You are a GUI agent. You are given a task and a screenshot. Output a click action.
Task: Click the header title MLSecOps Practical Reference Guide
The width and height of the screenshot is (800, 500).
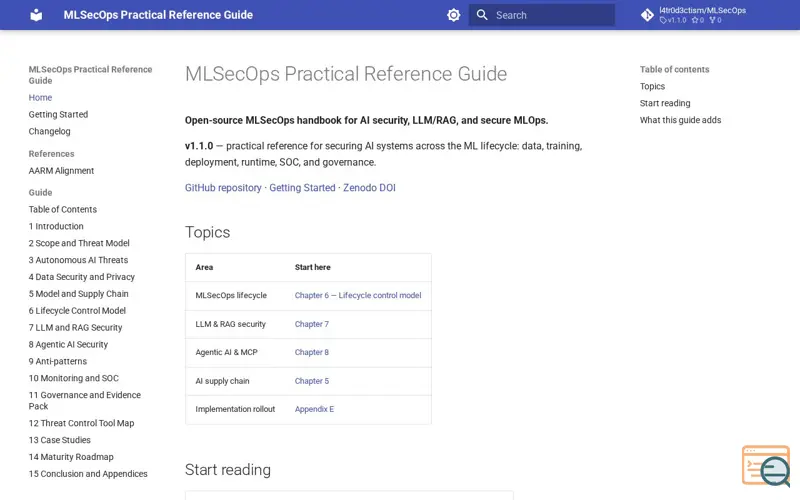(158, 15)
